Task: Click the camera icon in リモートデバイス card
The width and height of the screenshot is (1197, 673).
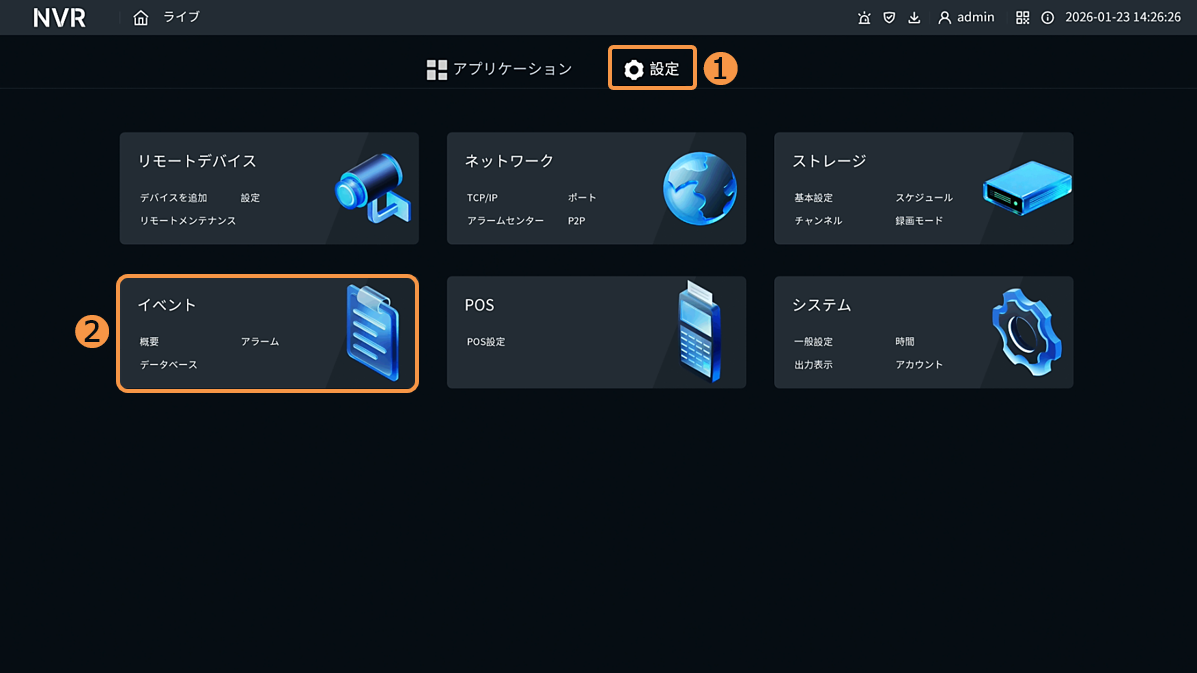Action: click(372, 187)
